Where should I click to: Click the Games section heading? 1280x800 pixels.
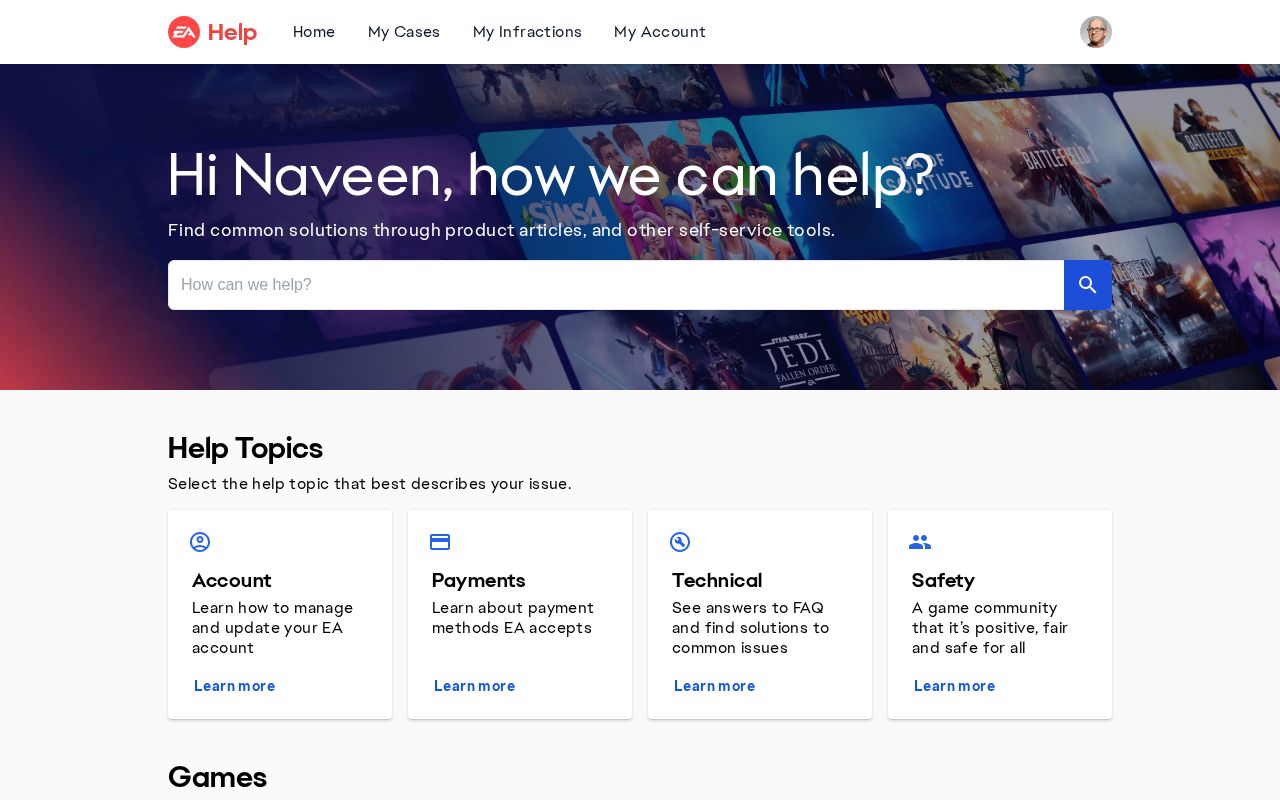pos(217,777)
